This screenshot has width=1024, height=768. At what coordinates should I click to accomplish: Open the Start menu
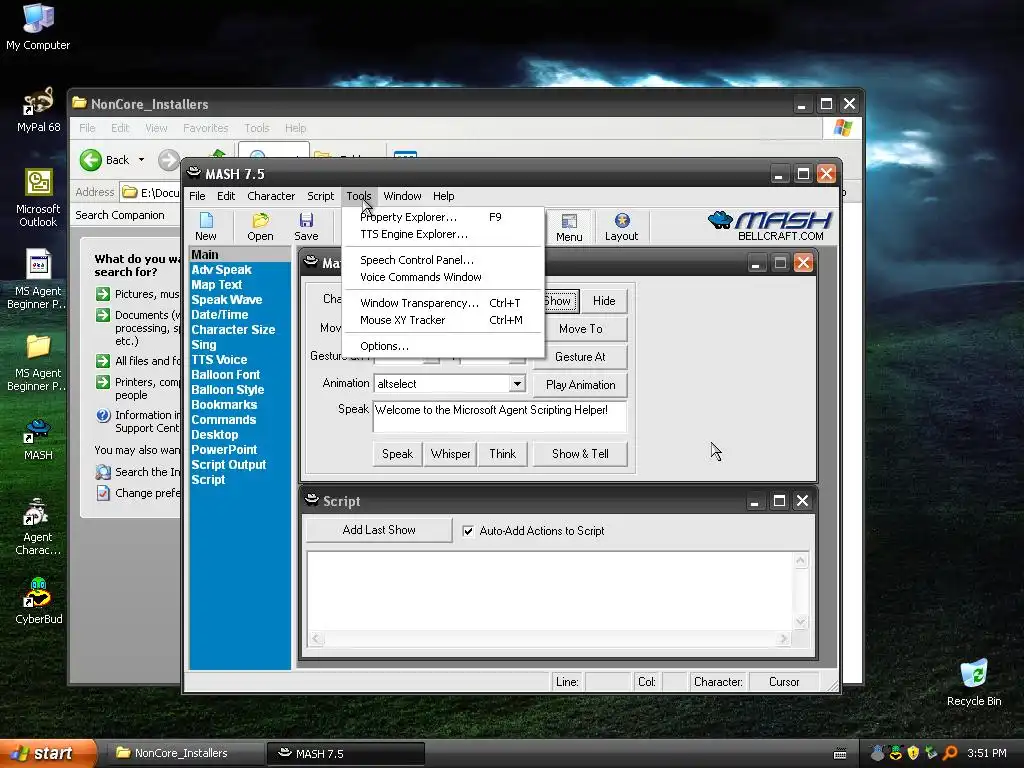(x=48, y=753)
